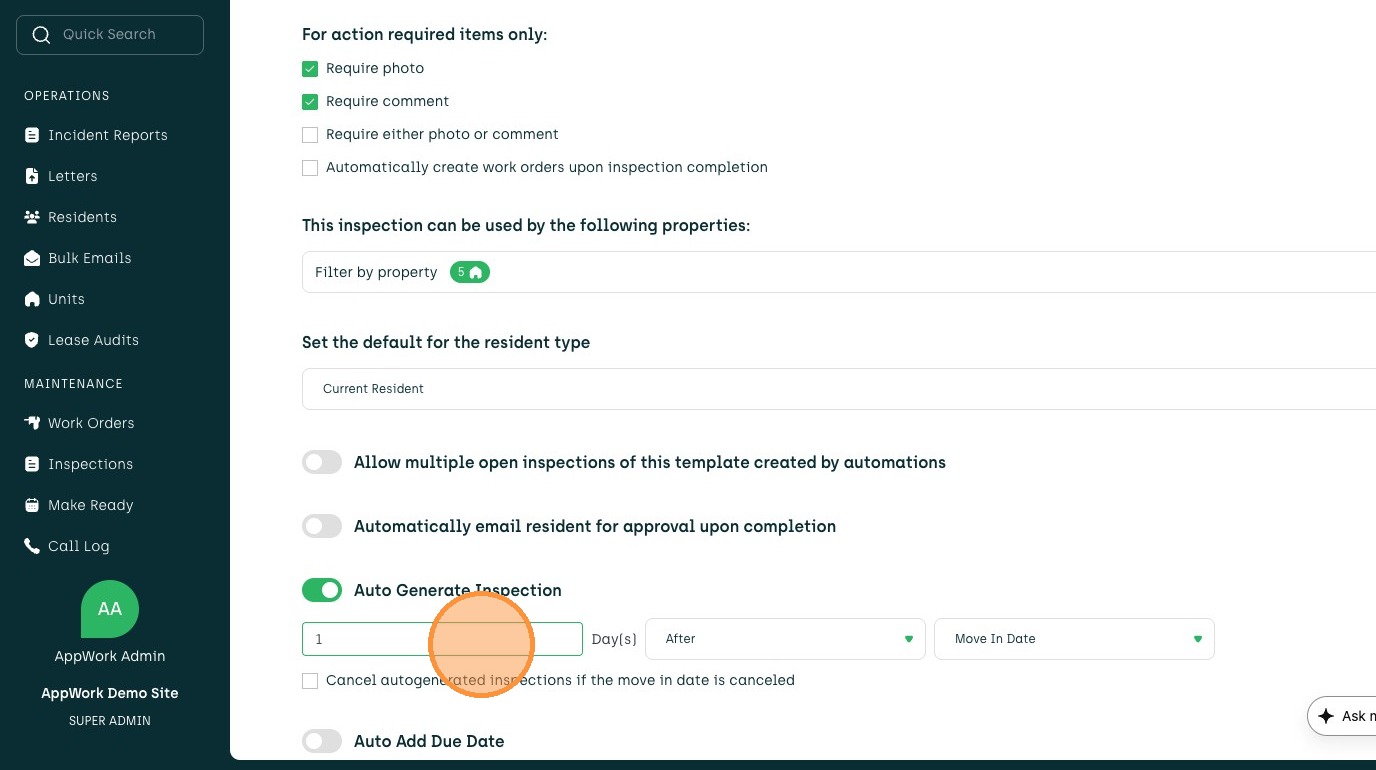The width and height of the screenshot is (1376, 770).
Task: Focus the Quick Search field
Action: [110, 35]
